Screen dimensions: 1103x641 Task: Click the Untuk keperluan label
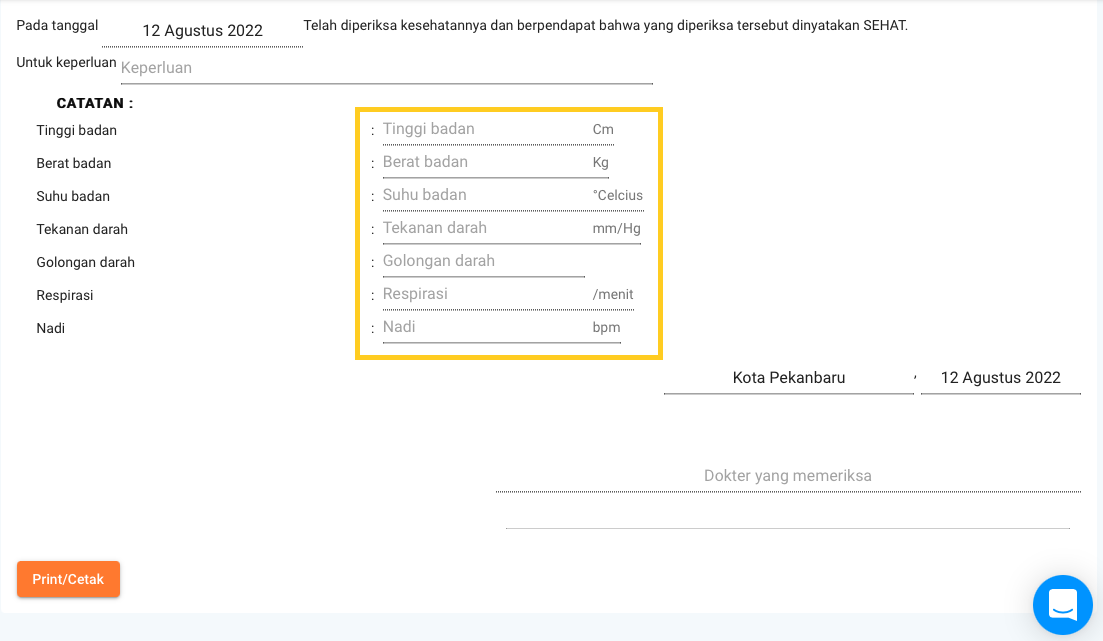click(66, 63)
